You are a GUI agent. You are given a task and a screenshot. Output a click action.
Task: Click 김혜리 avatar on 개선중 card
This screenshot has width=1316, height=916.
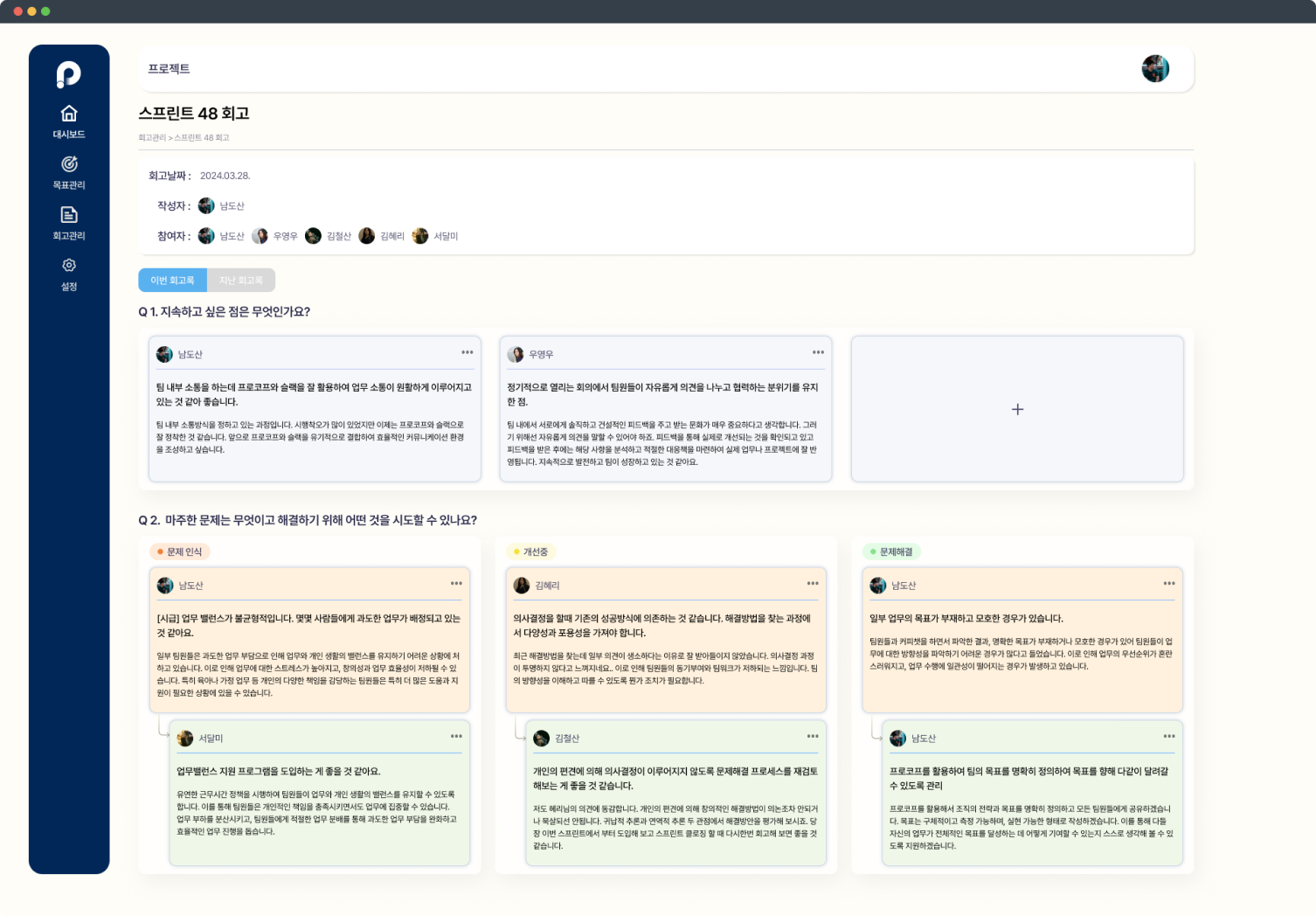pyautogui.click(x=522, y=586)
